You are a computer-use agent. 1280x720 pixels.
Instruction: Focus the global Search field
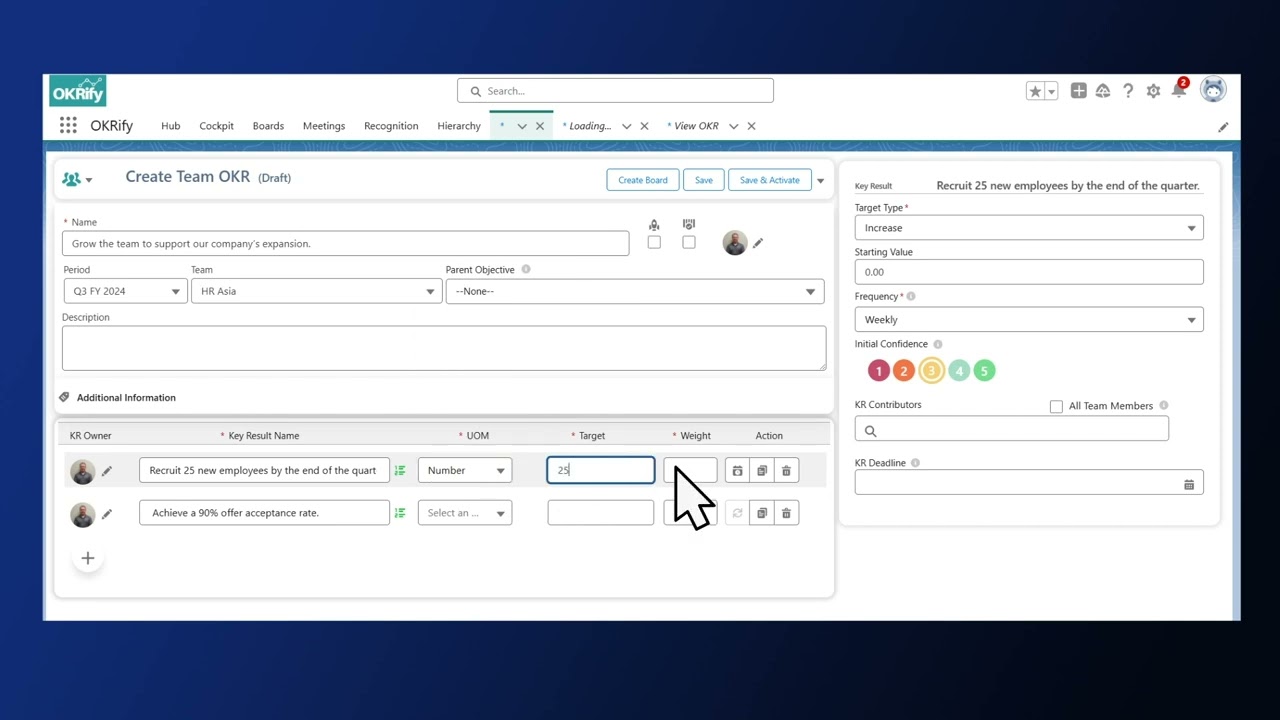click(x=615, y=91)
